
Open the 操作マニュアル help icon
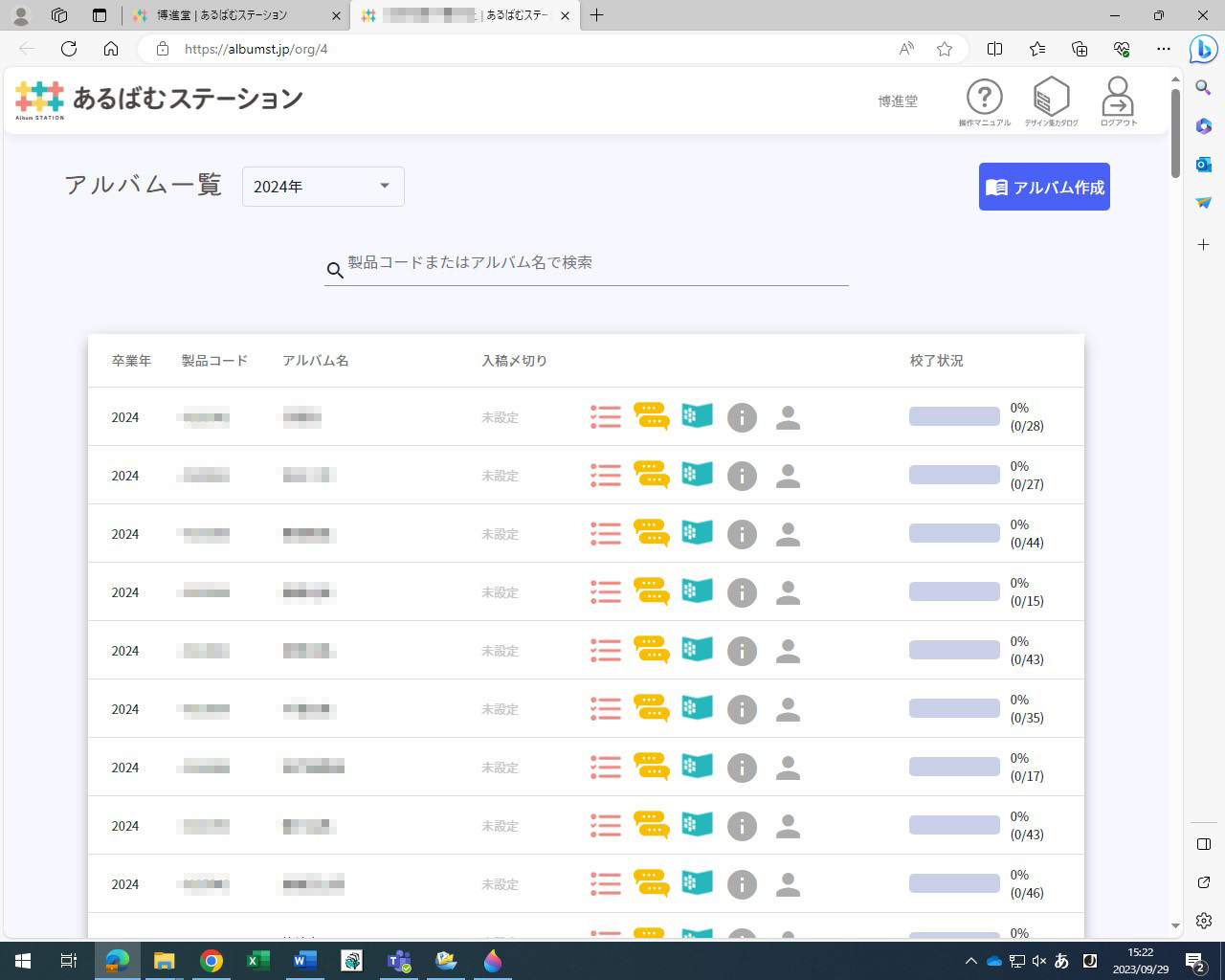pos(985,96)
